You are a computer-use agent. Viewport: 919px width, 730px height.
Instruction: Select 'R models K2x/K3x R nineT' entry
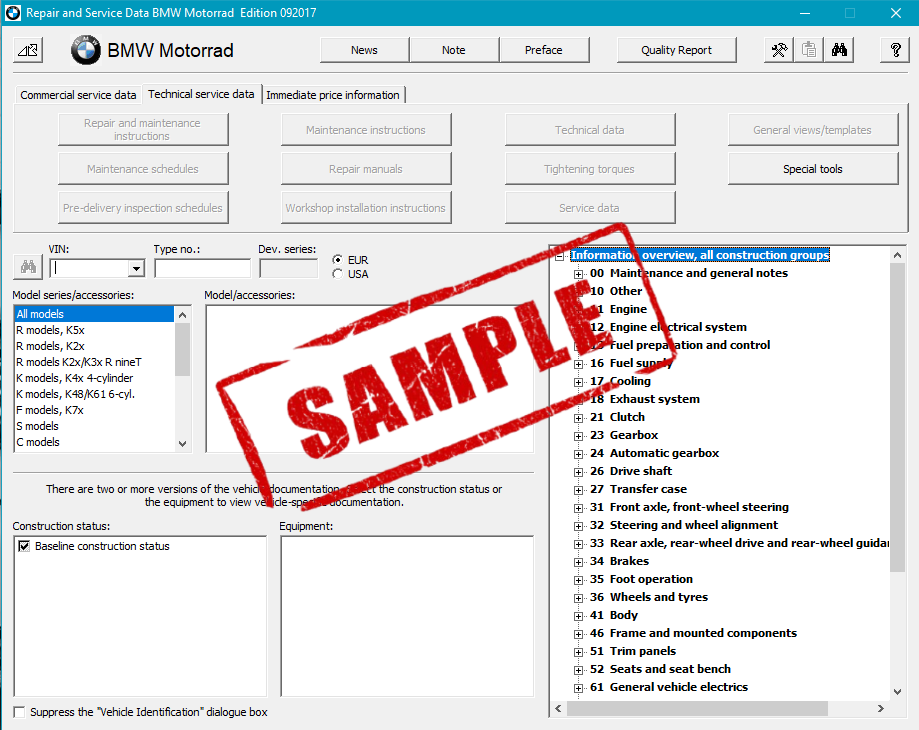click(94, 362)
